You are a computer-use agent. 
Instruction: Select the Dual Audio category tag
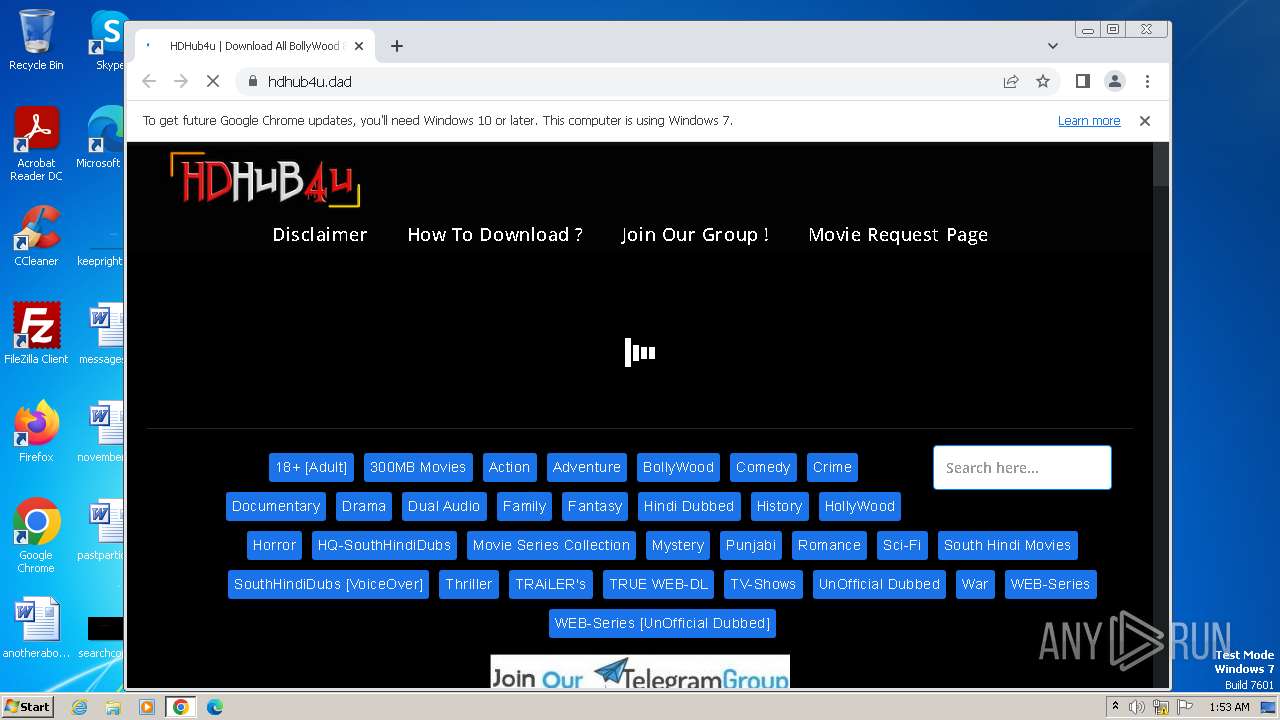point(444,506)
